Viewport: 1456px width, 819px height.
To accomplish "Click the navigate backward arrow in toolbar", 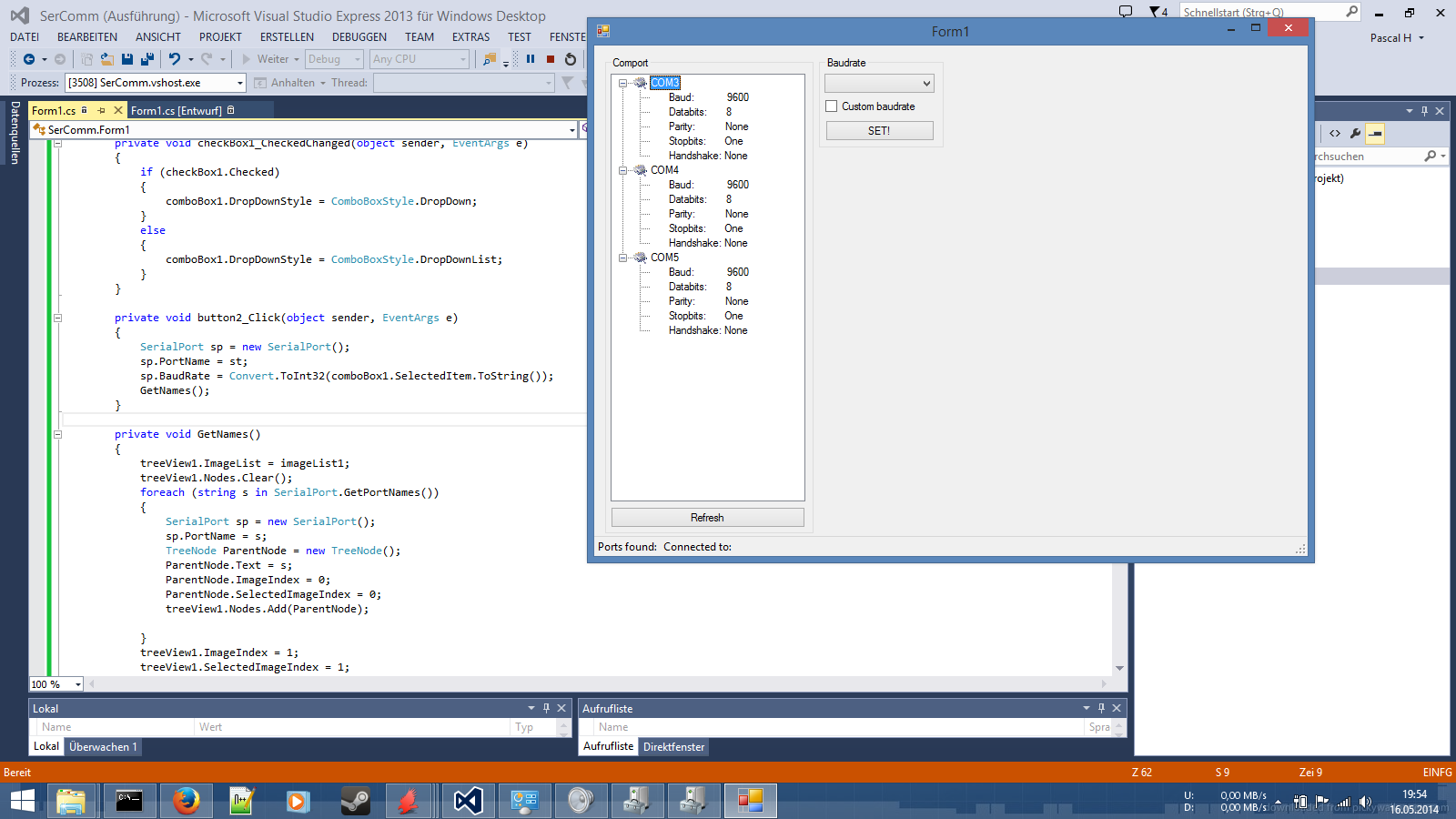I will click(x=29, y=59).
